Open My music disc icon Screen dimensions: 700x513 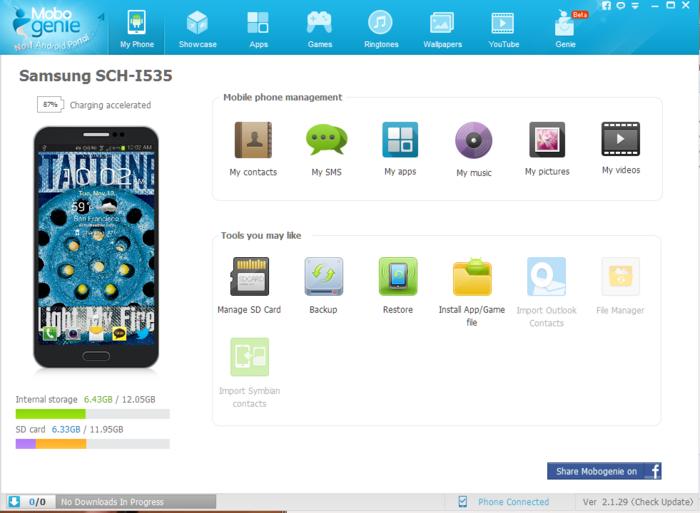pyautogui.click(x=474, y=140)
